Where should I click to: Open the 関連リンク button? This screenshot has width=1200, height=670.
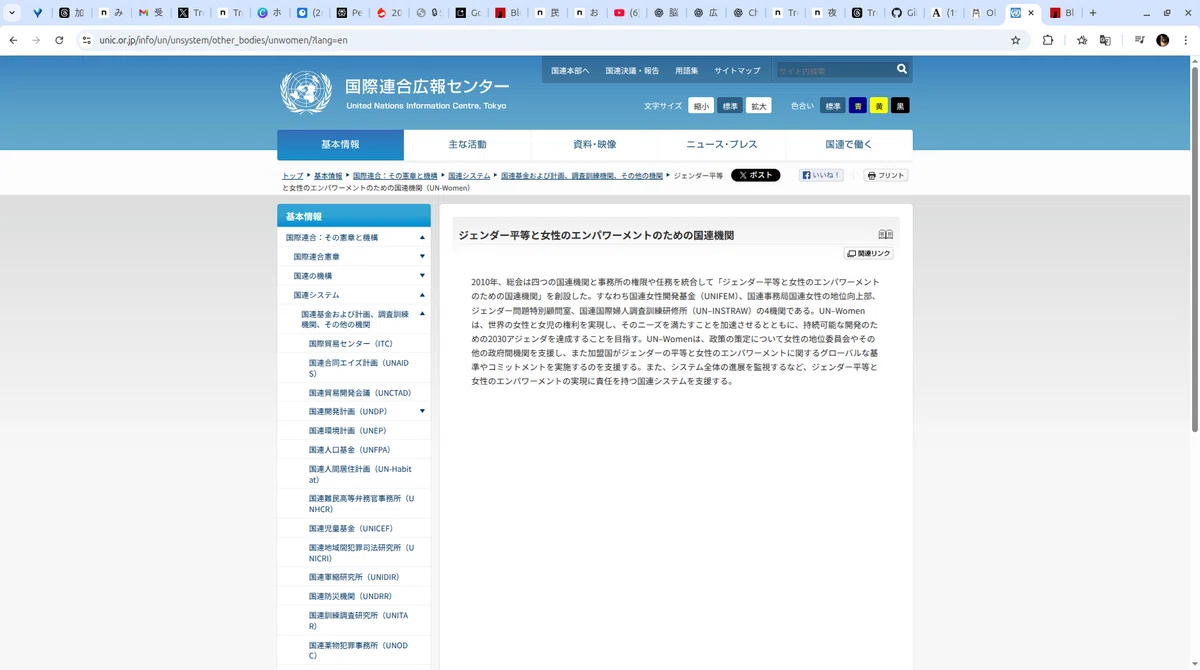[868, 254]
